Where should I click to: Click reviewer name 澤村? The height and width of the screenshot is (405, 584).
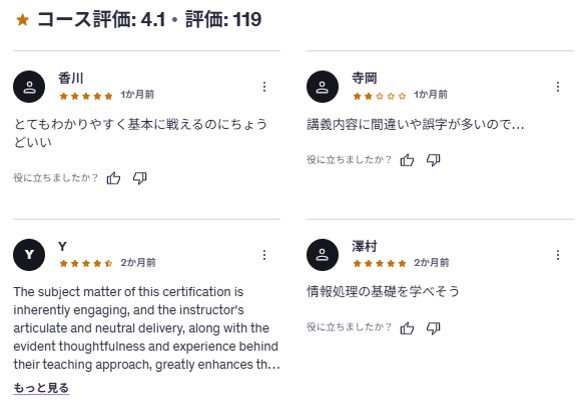tap(364, 246)
